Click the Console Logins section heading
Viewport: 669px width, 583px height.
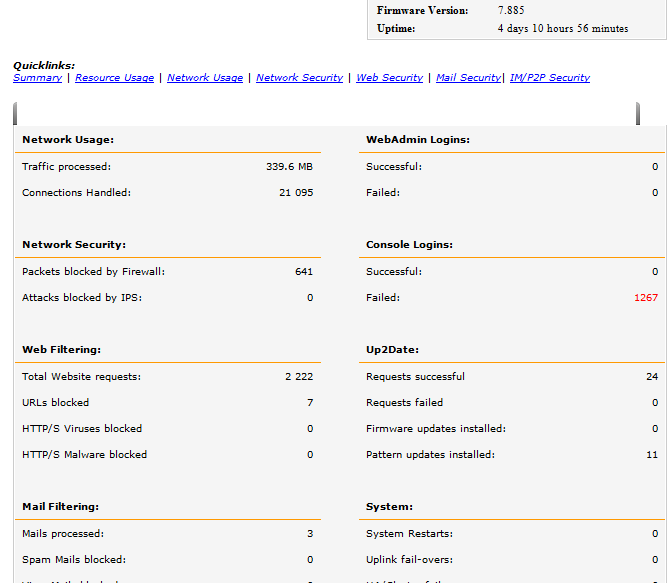[409, 245]
